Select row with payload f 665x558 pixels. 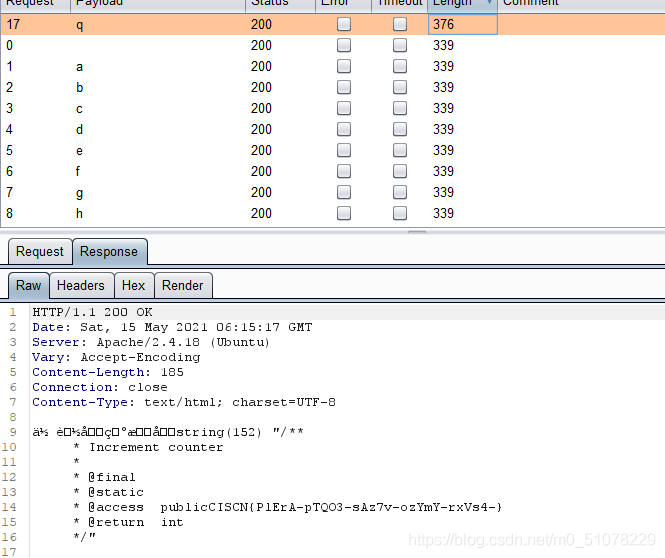[x=332, y=171]
